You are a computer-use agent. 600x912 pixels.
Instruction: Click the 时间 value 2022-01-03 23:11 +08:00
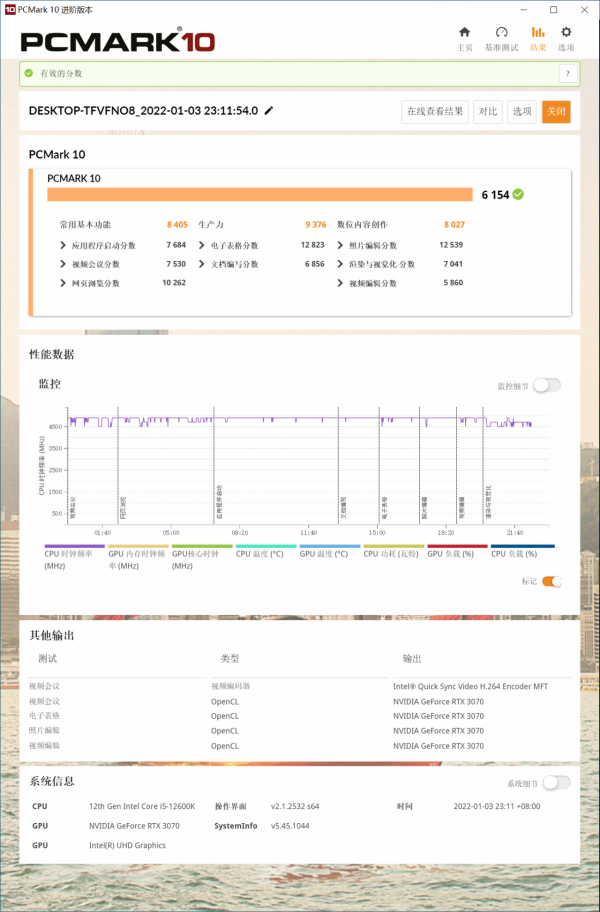(497, 806)
